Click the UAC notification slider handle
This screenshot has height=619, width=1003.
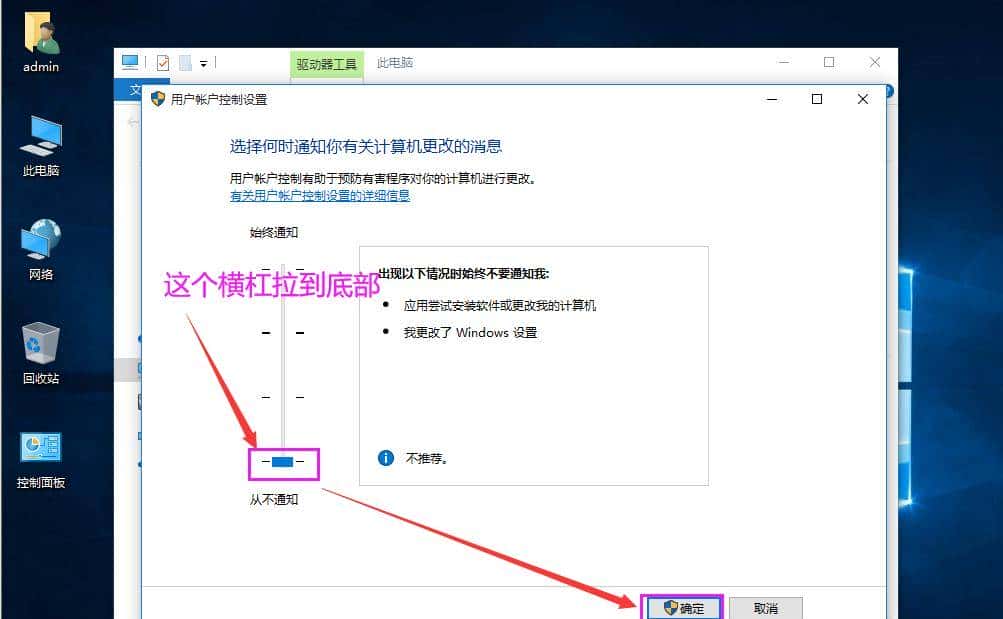click(281, 463)
